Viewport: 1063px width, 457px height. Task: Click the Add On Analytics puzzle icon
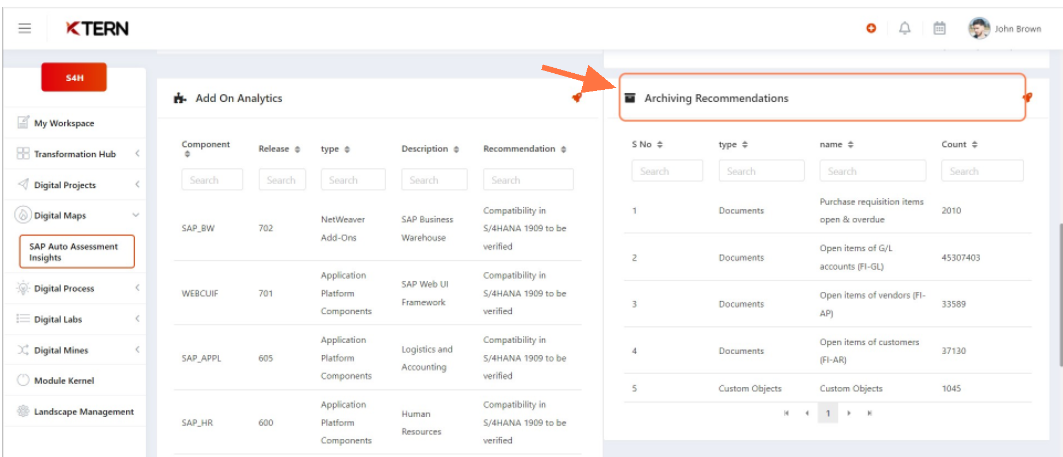(180, 98)
